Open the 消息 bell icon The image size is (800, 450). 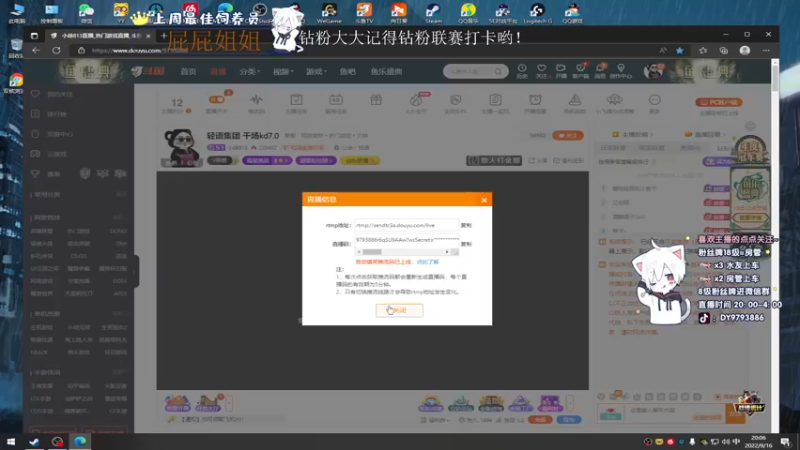click(x=600, y=71)
